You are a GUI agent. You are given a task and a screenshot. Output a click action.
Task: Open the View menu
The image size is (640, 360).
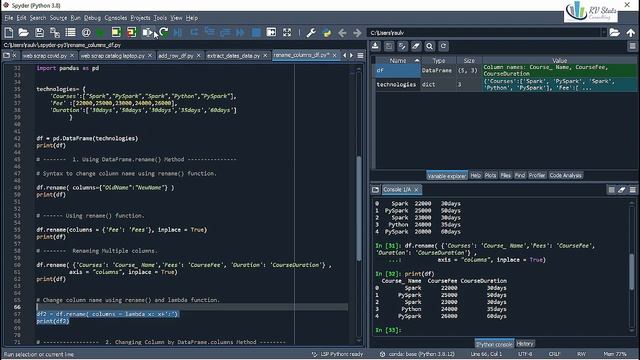tap(176, 18)
